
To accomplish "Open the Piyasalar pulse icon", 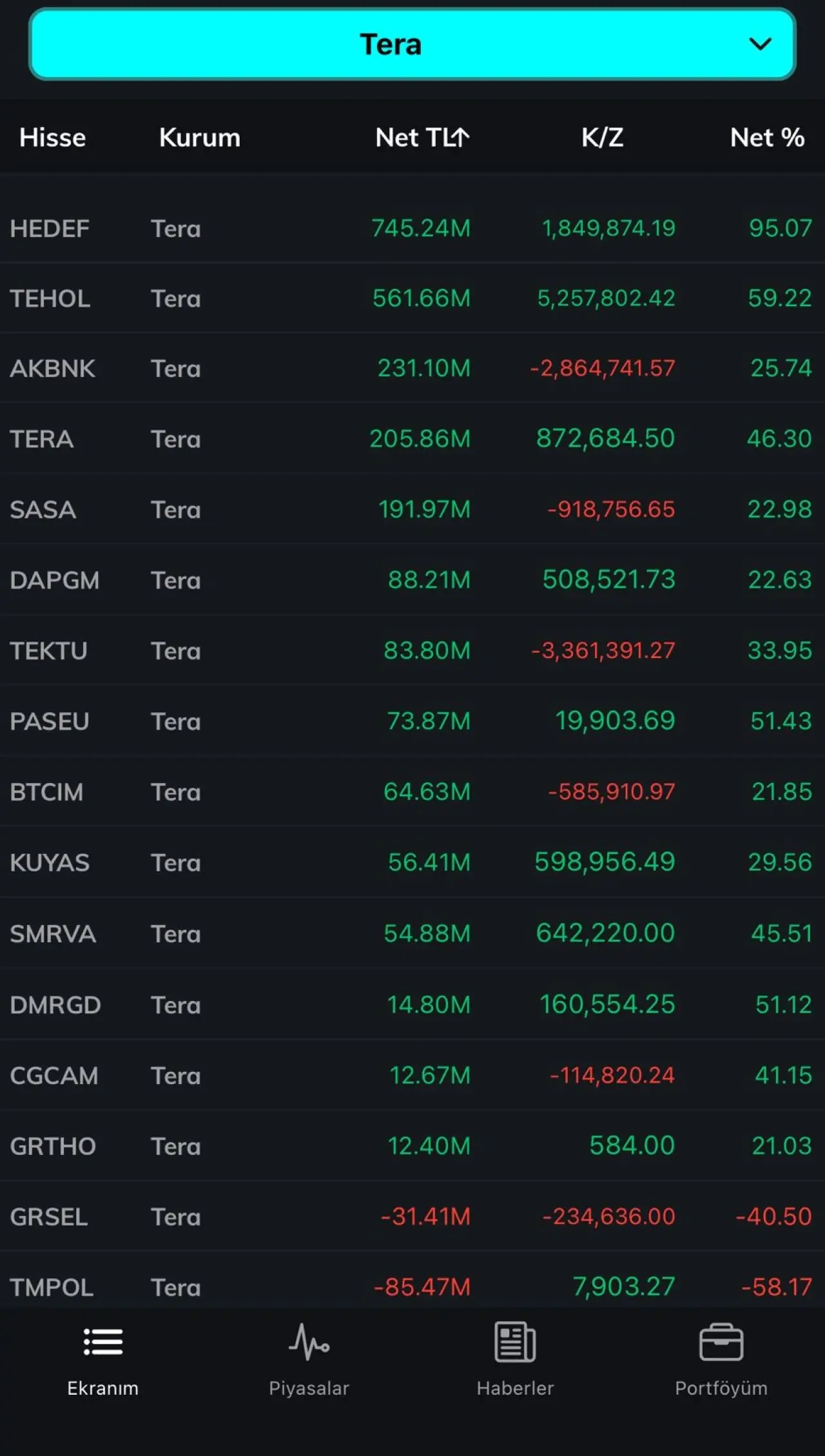I will point(309,1343).
